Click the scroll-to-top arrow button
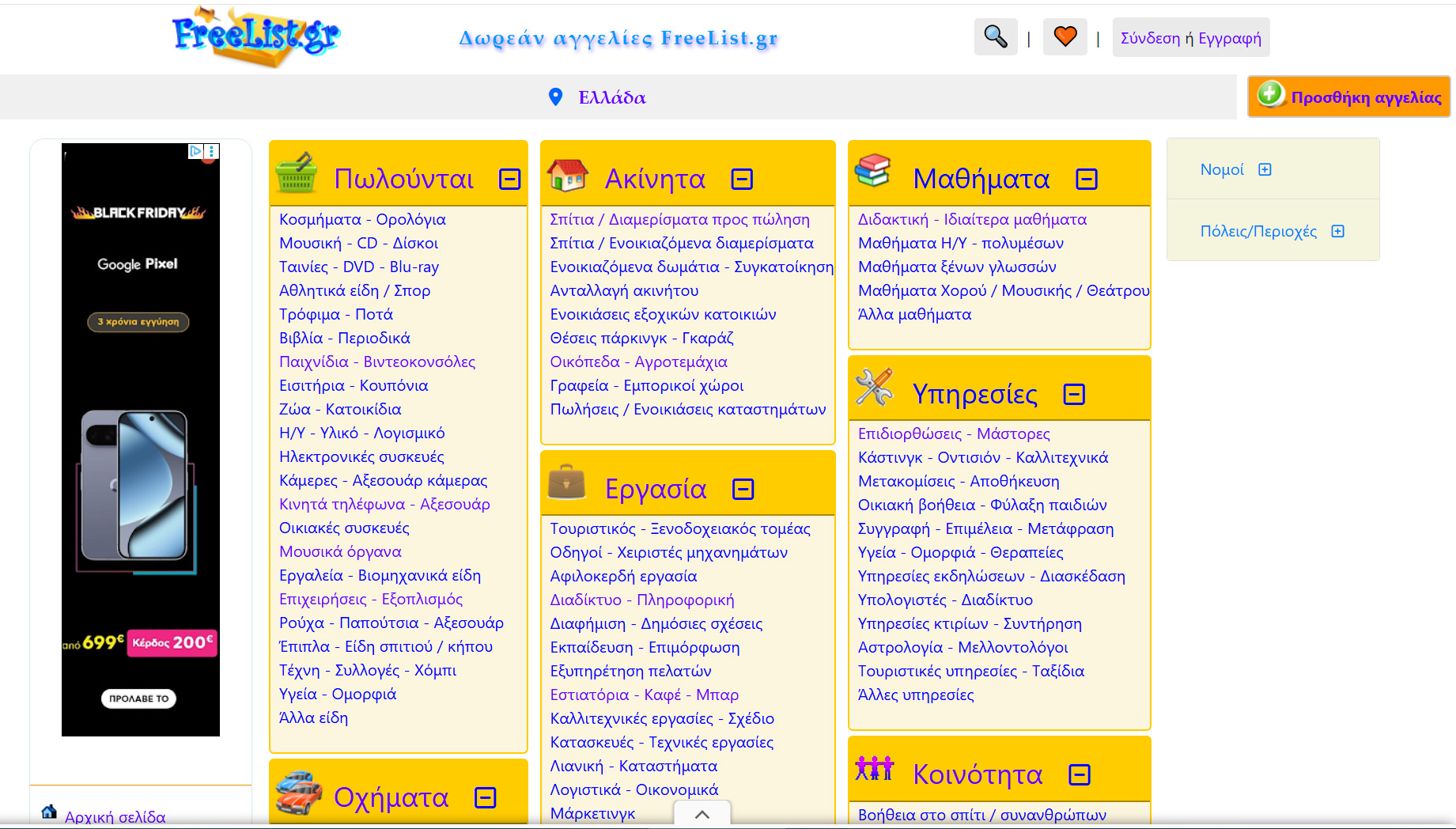 702,814
